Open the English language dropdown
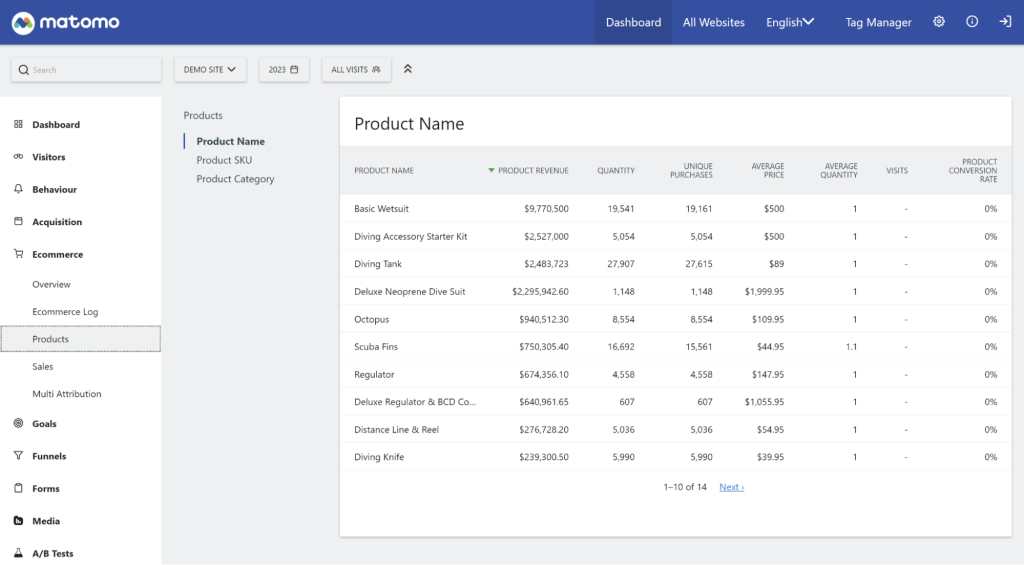The image size is (1024, 565). [790, 22]
